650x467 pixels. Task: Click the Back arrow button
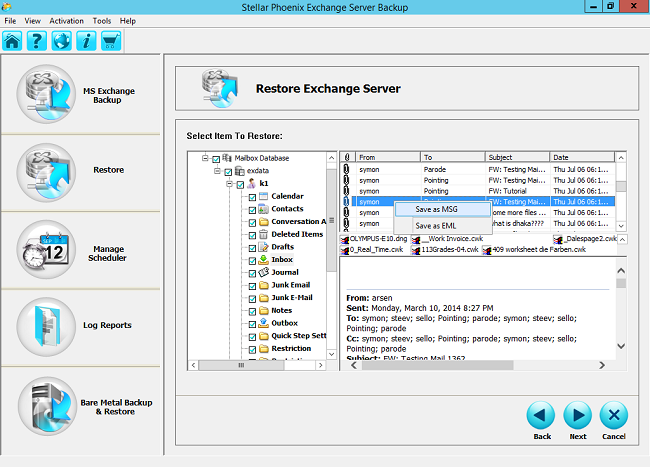click(541, 415)
